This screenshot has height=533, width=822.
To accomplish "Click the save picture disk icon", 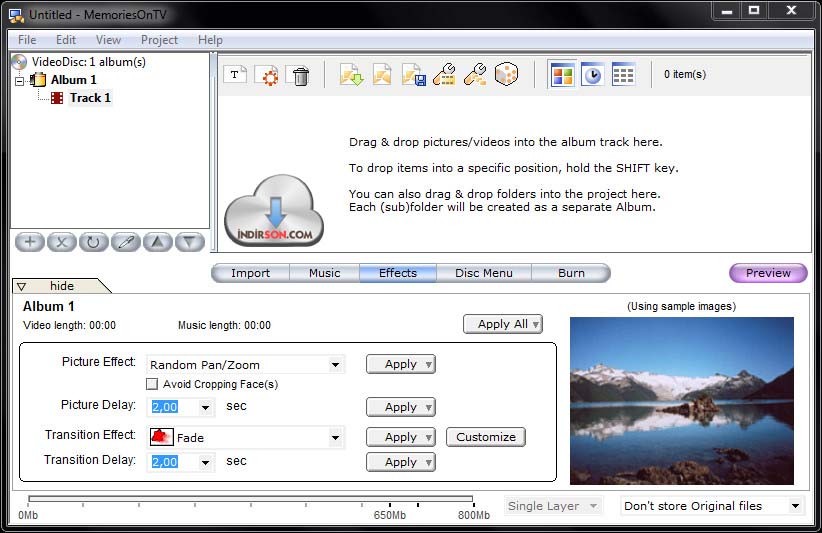I will coord(413,74).
